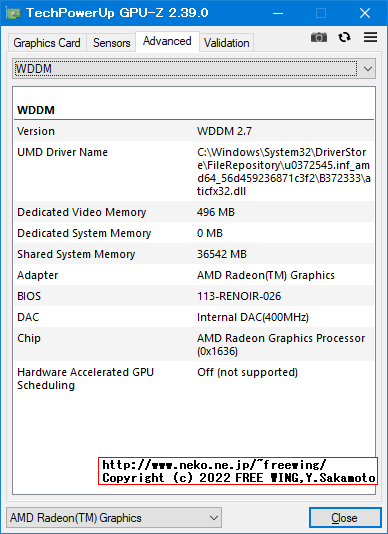Select the WDDM 2.7 version value
388x534 pixels.
[224, 131]
